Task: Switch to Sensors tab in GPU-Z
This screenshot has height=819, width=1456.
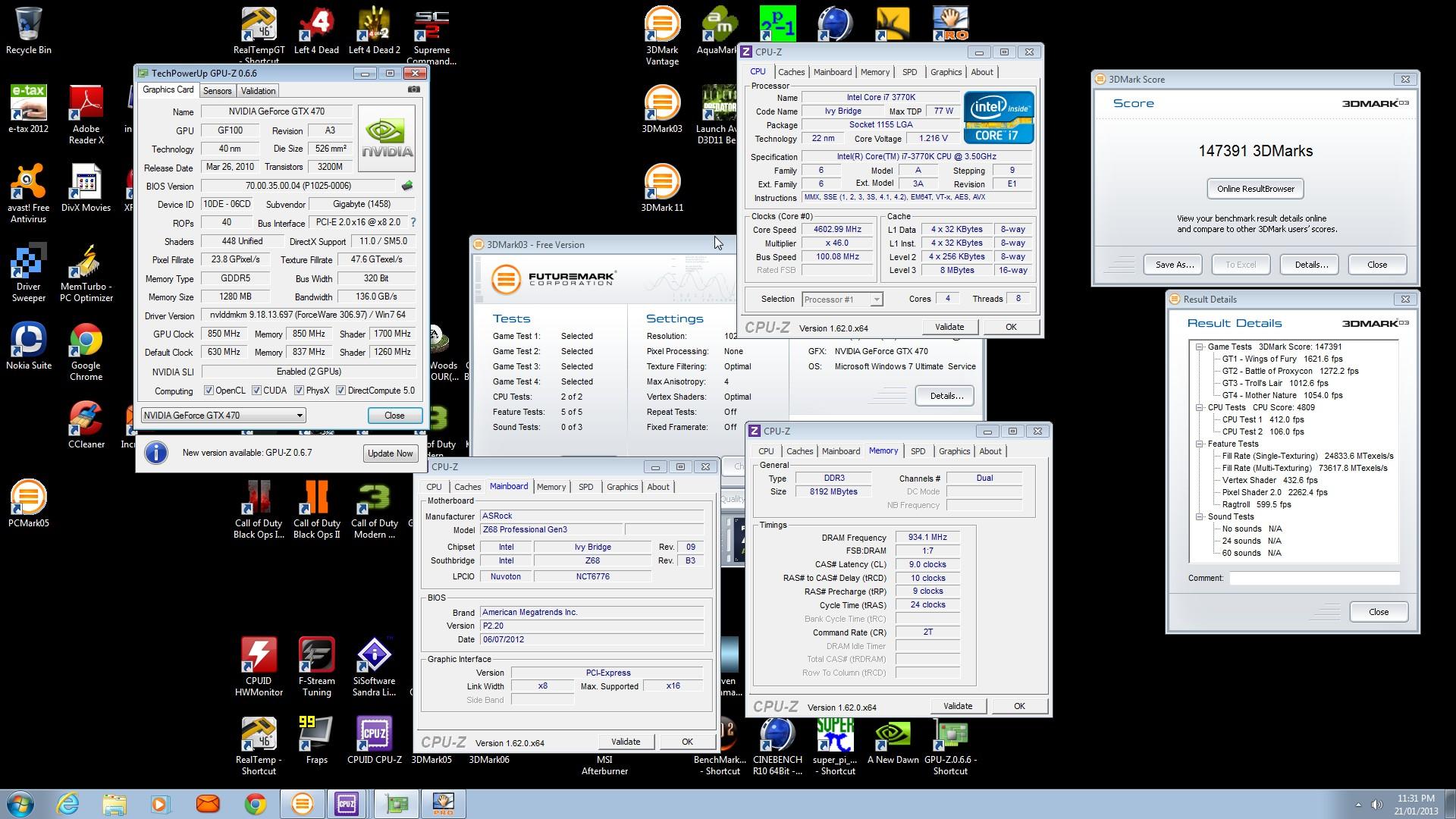Action: [x=217, y=91]
